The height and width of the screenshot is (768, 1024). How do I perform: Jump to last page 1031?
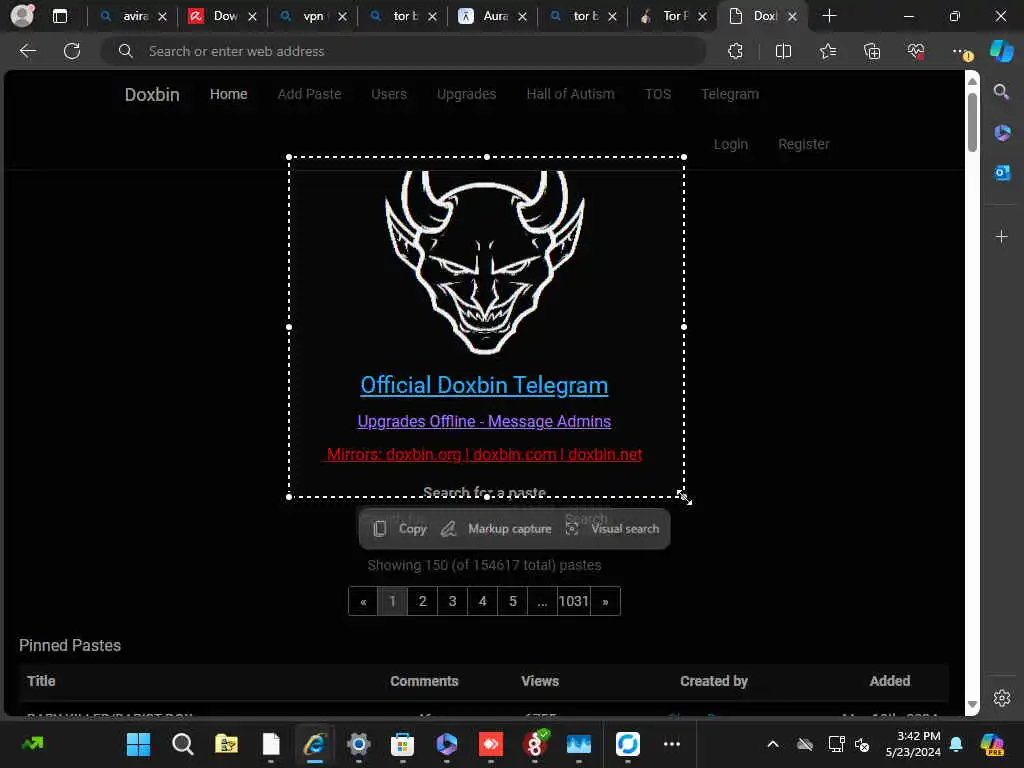[x=573, y=601]
